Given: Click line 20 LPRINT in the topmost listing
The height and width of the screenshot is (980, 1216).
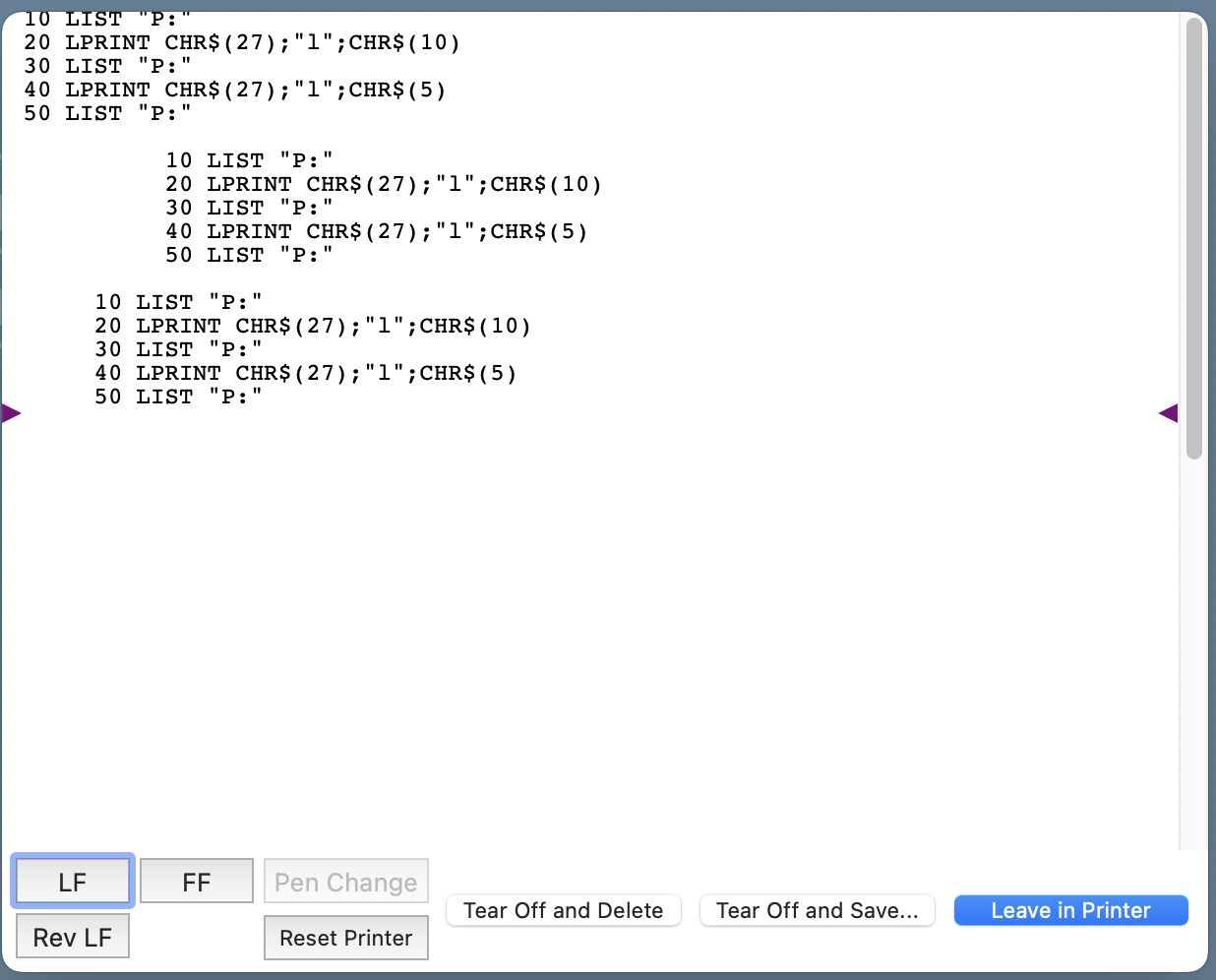Looking at the screenshot, I should click(x=242, y=42).
